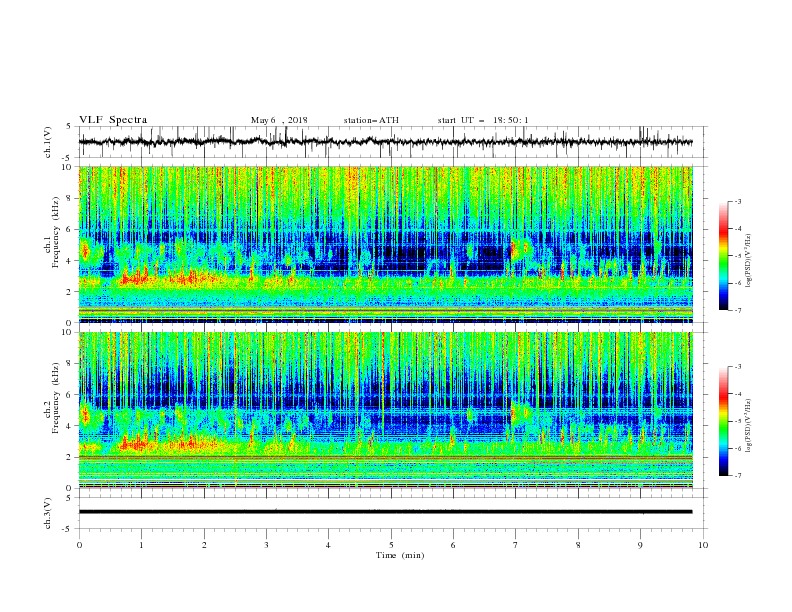Click the '8' kHz tick on ch.1 spectrogram axis
The image size is (792, 612).
(69, 198)
